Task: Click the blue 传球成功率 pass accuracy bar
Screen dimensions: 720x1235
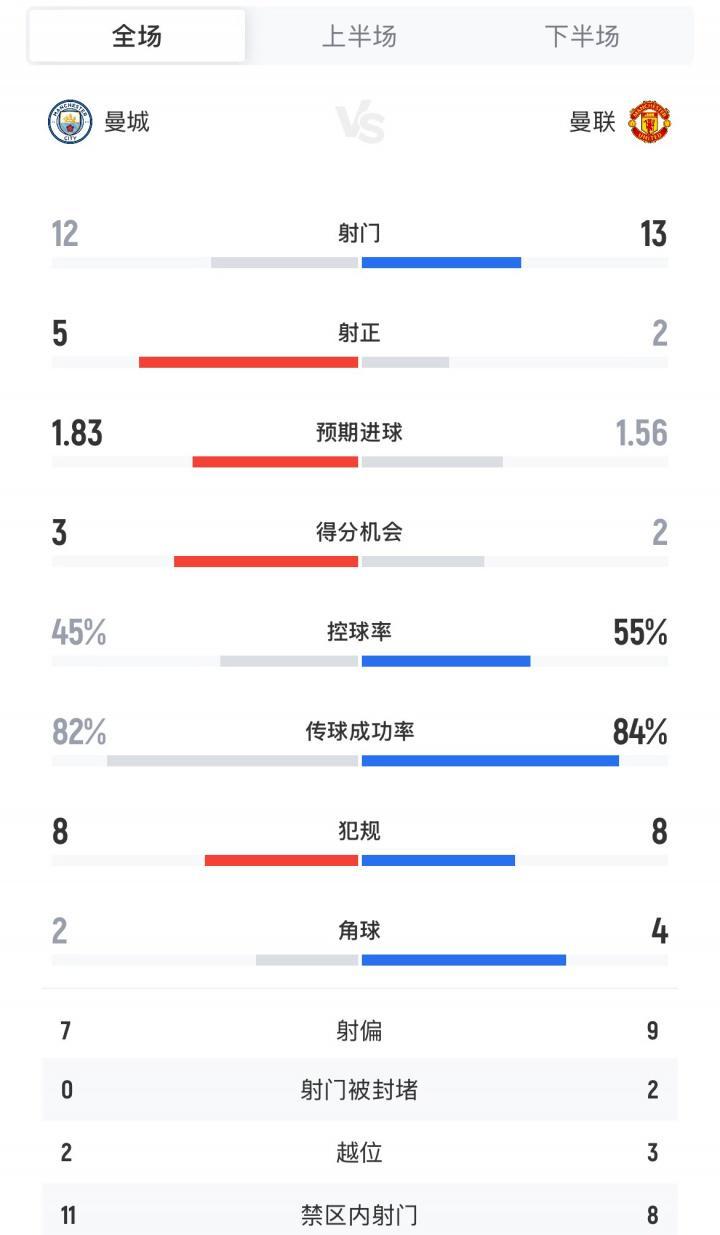Action: pyautogui.click(x=490, y=761)
